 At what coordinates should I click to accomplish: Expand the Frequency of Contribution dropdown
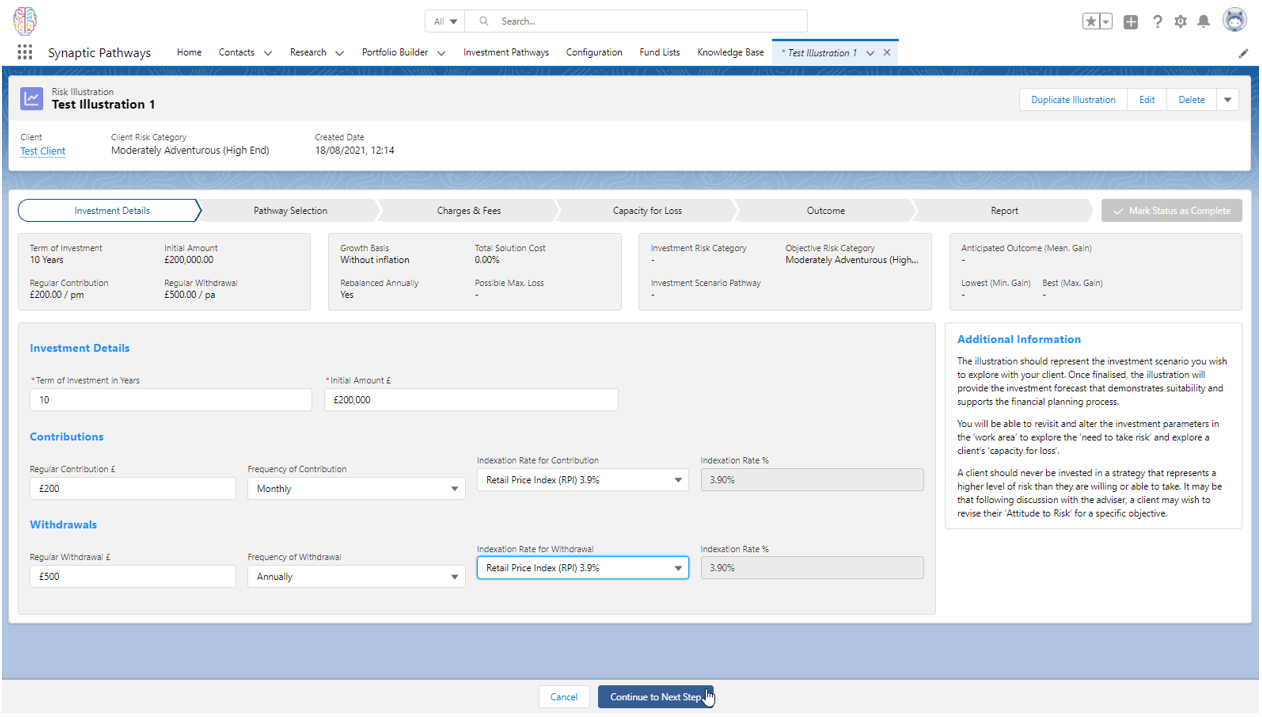(x=356, y=489)
